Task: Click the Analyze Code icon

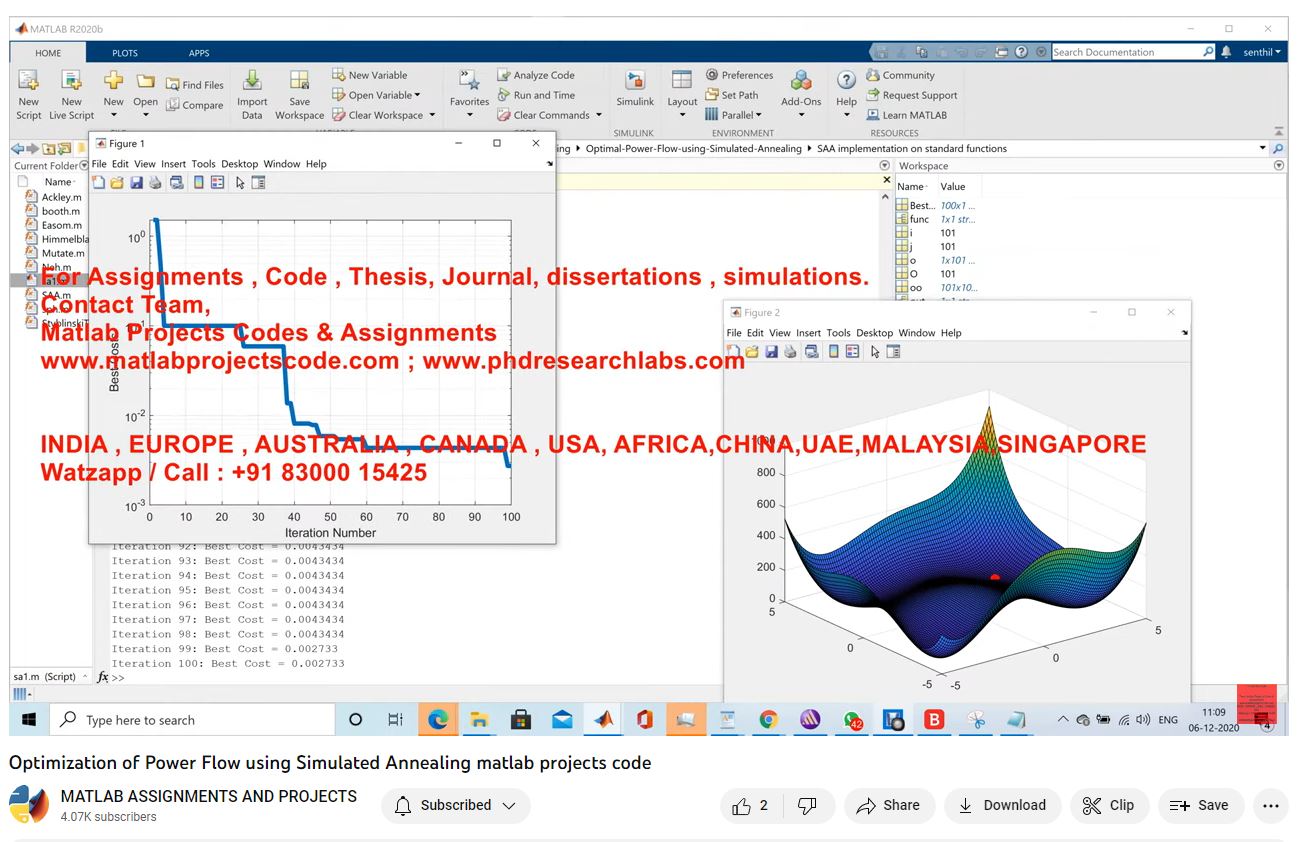Action: pyautogui.click(x=535, y=75)
